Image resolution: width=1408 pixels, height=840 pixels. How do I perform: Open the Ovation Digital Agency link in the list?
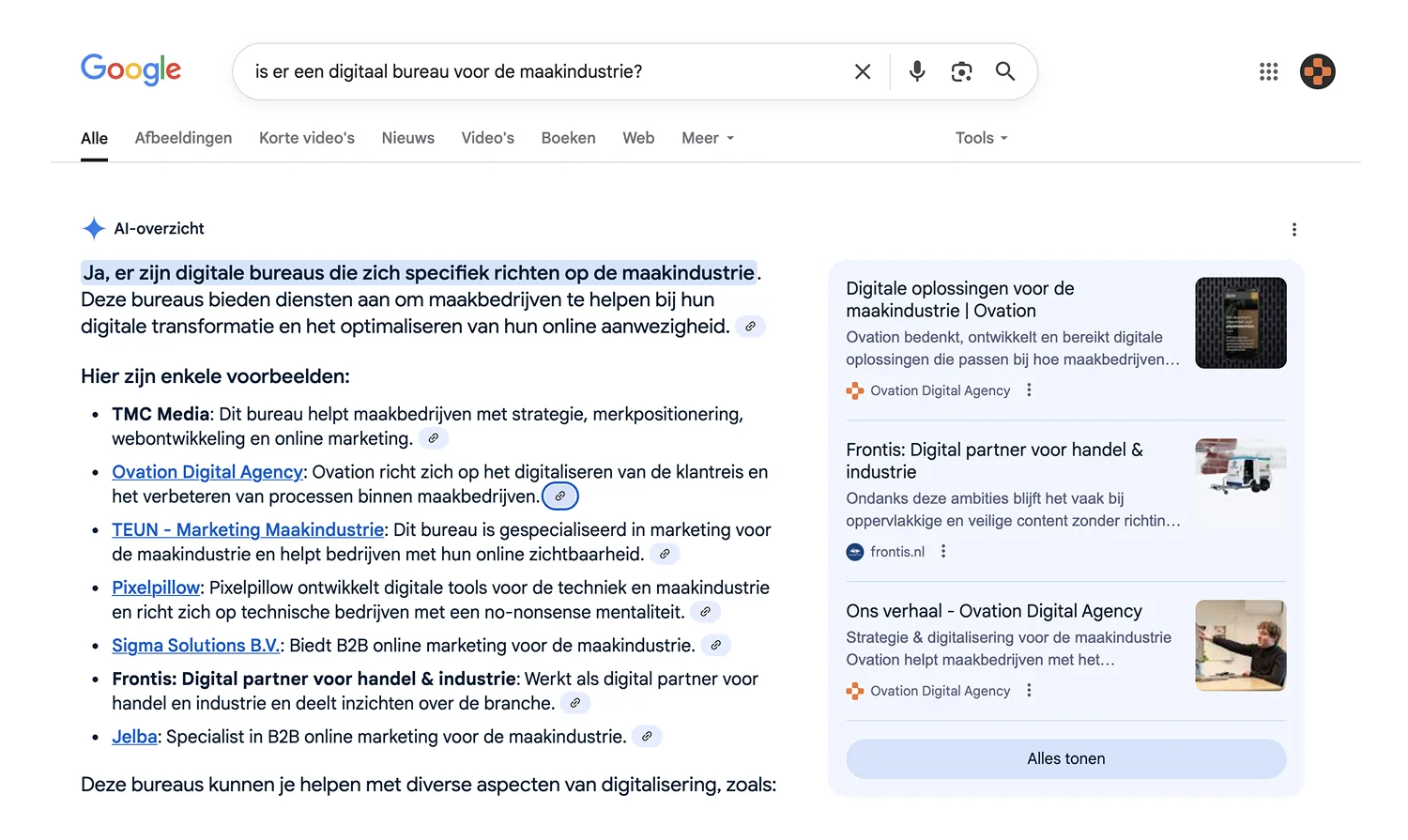[207, 472]
